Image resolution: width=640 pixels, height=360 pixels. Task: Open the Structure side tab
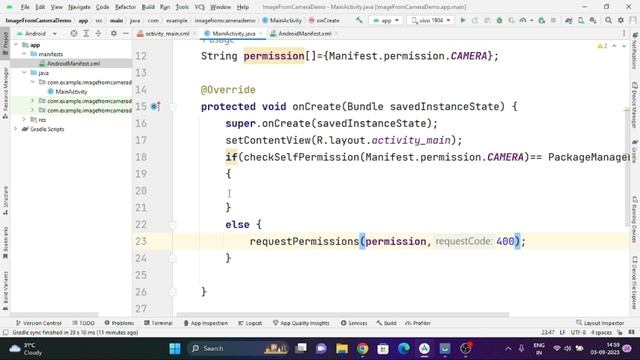point(5,201)
